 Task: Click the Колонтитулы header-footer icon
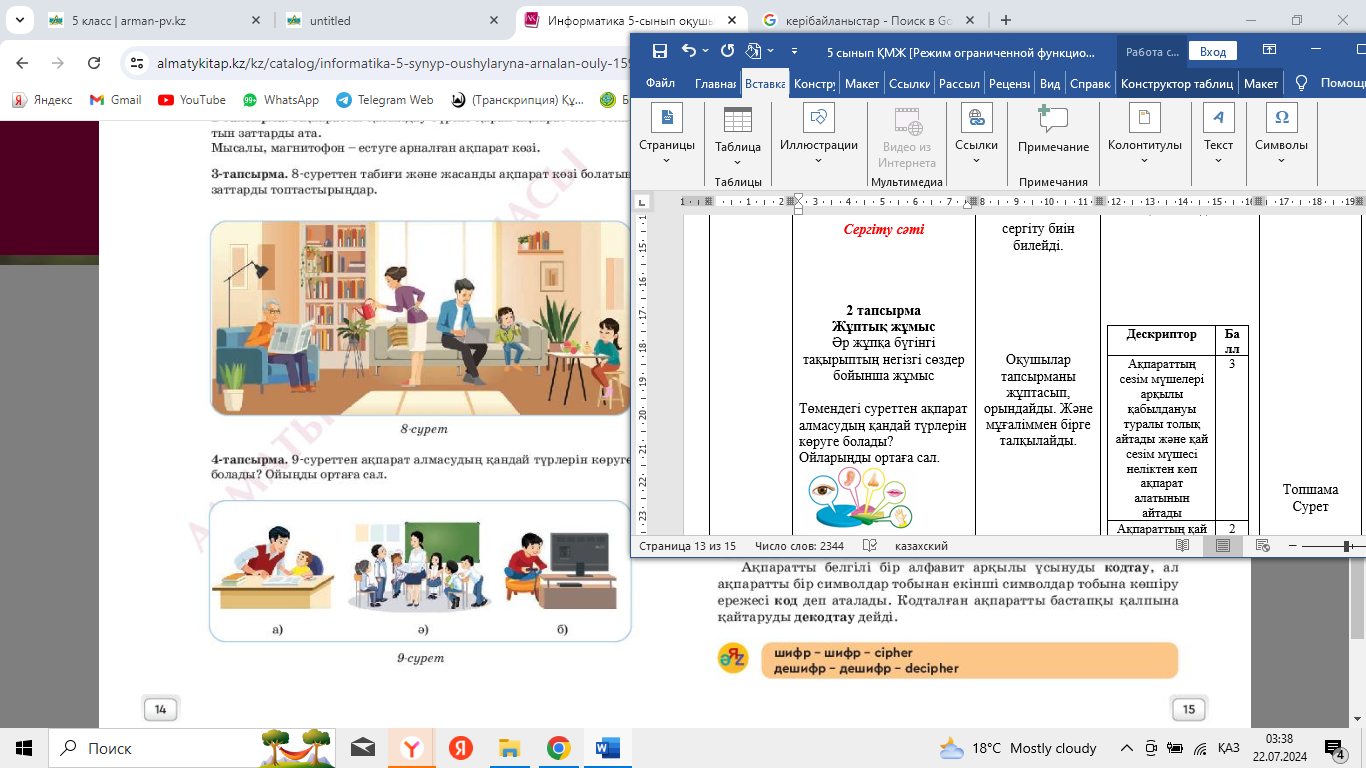click(x=1144, y=118)
